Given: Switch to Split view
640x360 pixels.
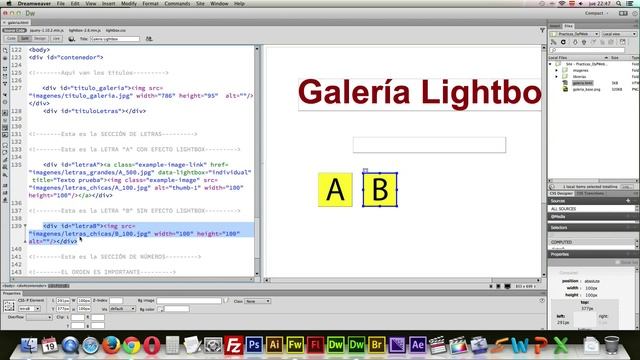Looking at the screenshot, I should pyautogui.click(x=25, y=38).
